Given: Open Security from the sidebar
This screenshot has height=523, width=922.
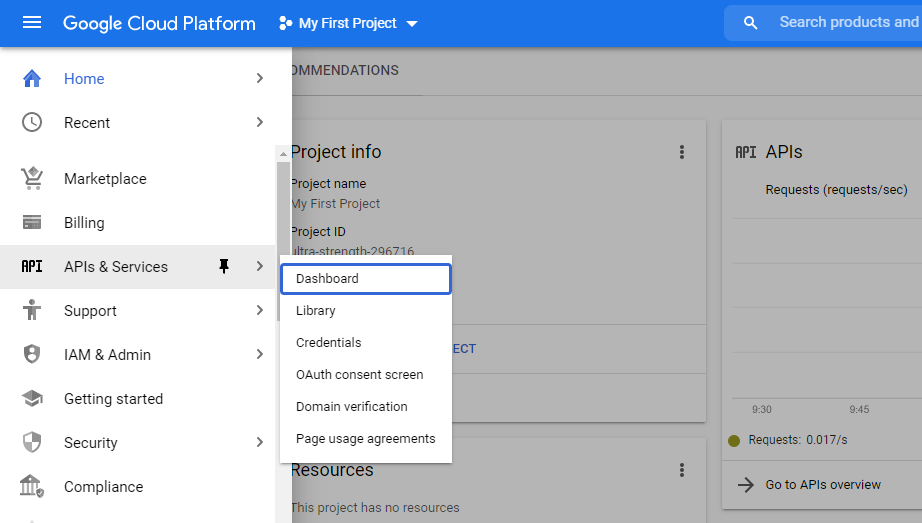Looking at the screenshot, I should (x=91, y=443).
